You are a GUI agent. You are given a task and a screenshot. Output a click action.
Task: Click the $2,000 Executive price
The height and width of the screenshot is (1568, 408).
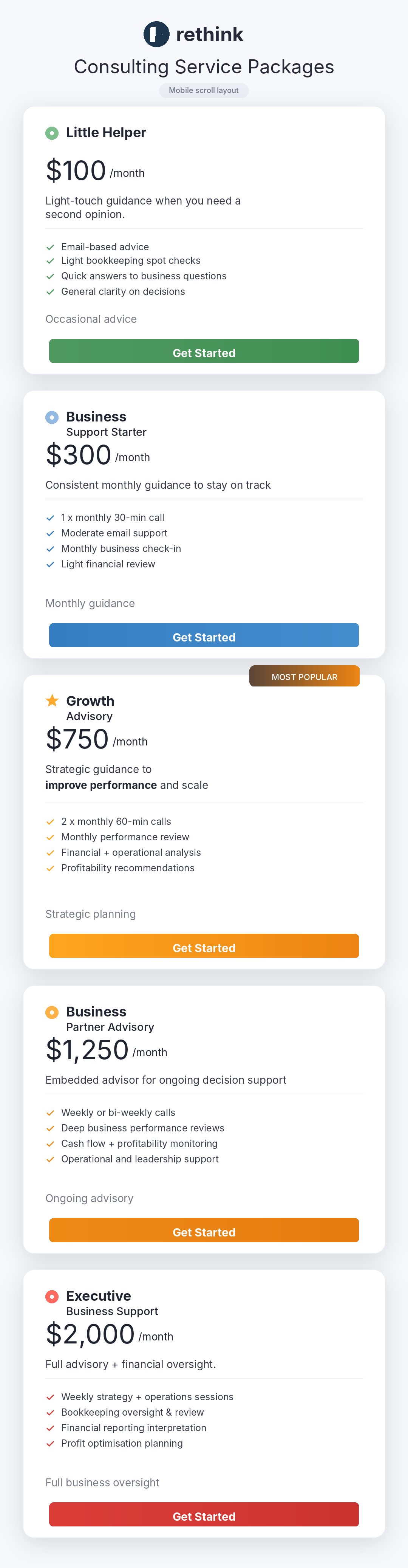click(x=90, y=1334)
